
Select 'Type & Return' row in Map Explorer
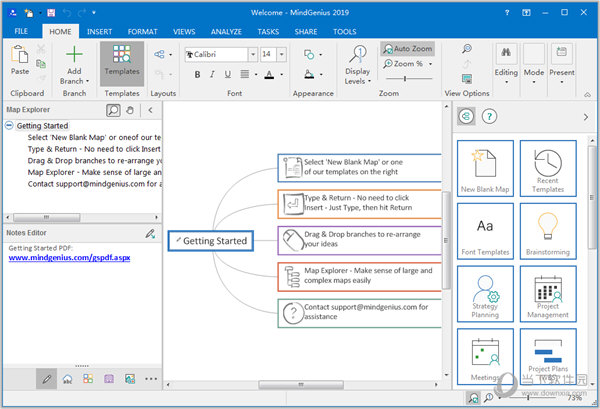(x=94, y=149)
